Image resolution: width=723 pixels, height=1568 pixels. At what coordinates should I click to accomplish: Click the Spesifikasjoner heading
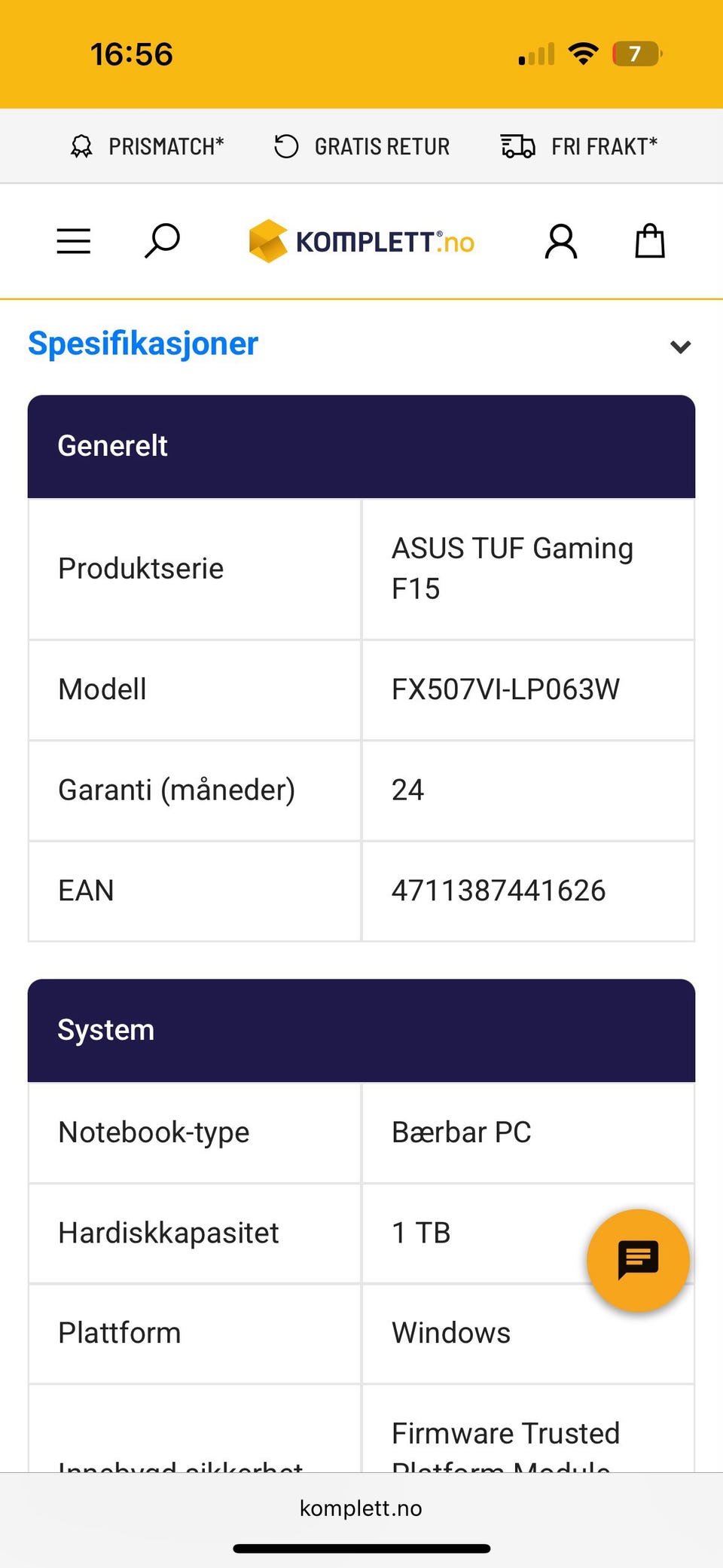(143, 344)
